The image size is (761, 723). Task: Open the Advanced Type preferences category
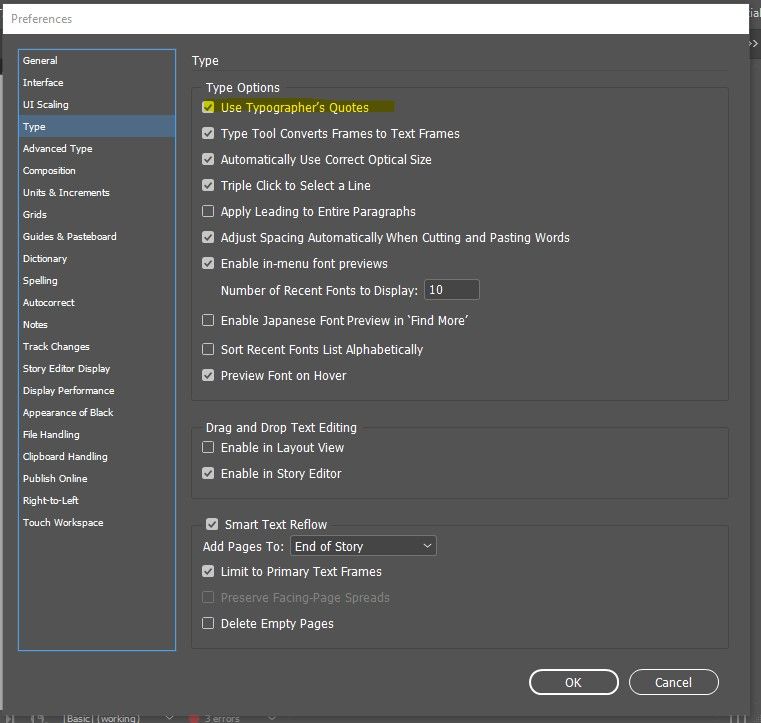tap(58, 149)
